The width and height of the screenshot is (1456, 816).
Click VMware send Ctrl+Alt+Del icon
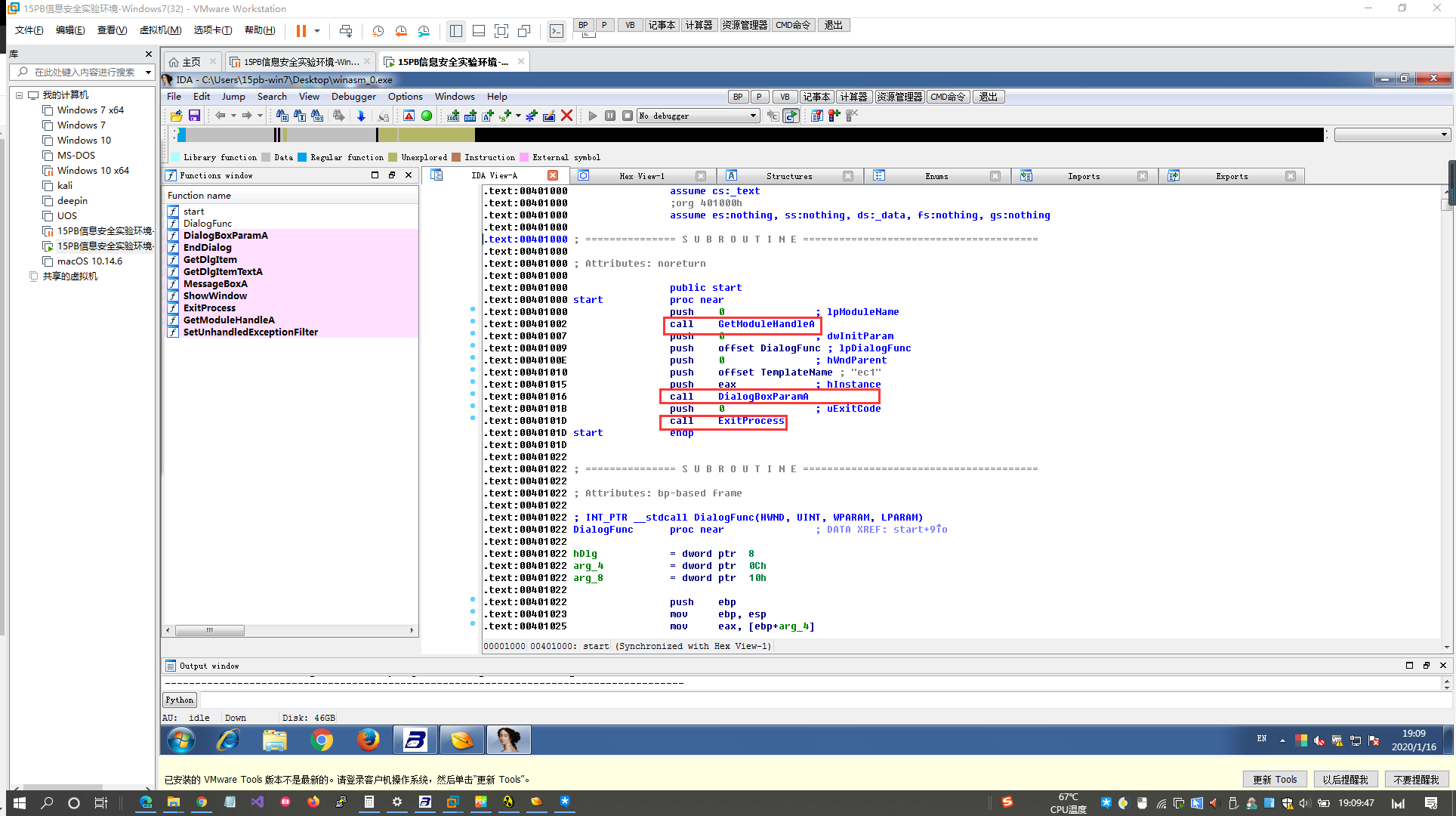coord(346,31)
